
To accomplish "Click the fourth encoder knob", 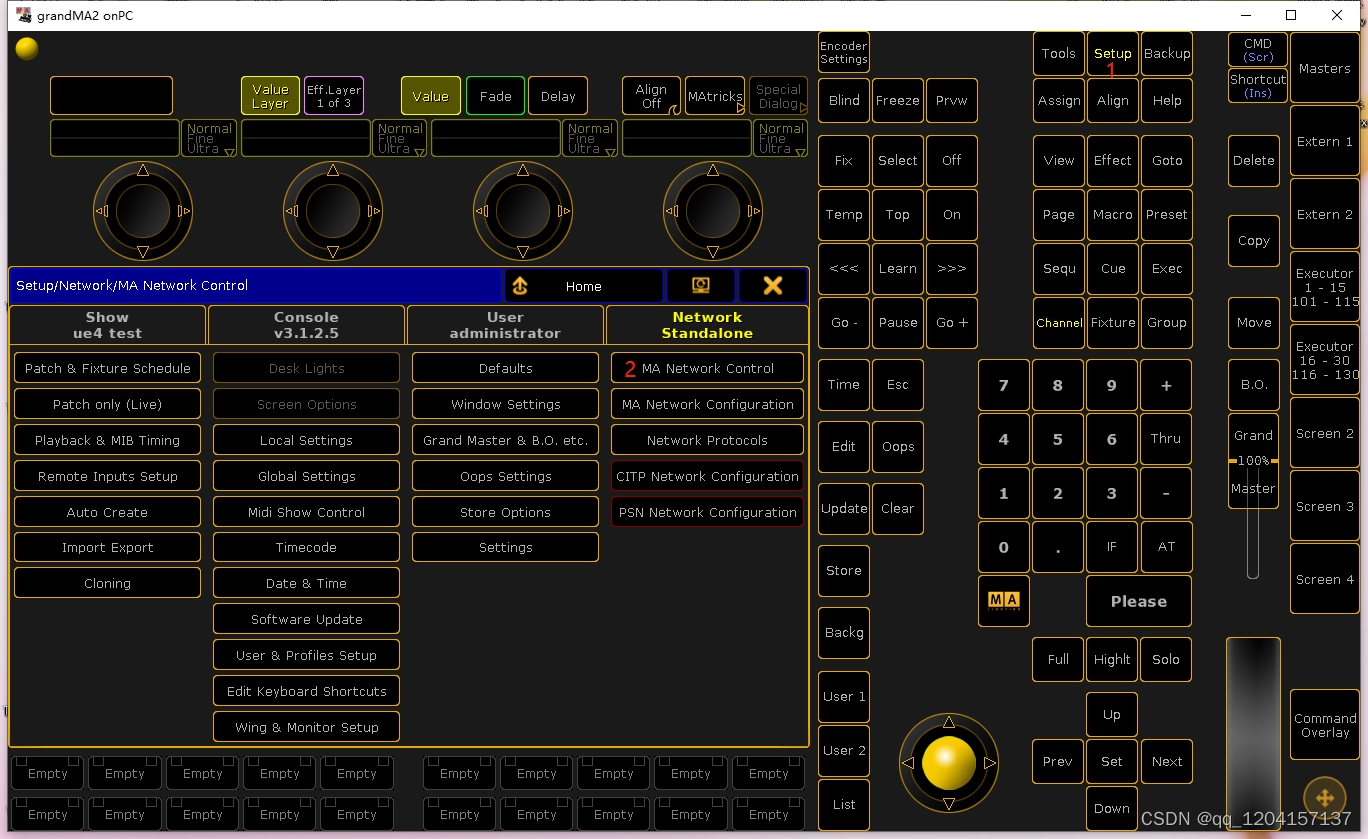I will 713,211.
